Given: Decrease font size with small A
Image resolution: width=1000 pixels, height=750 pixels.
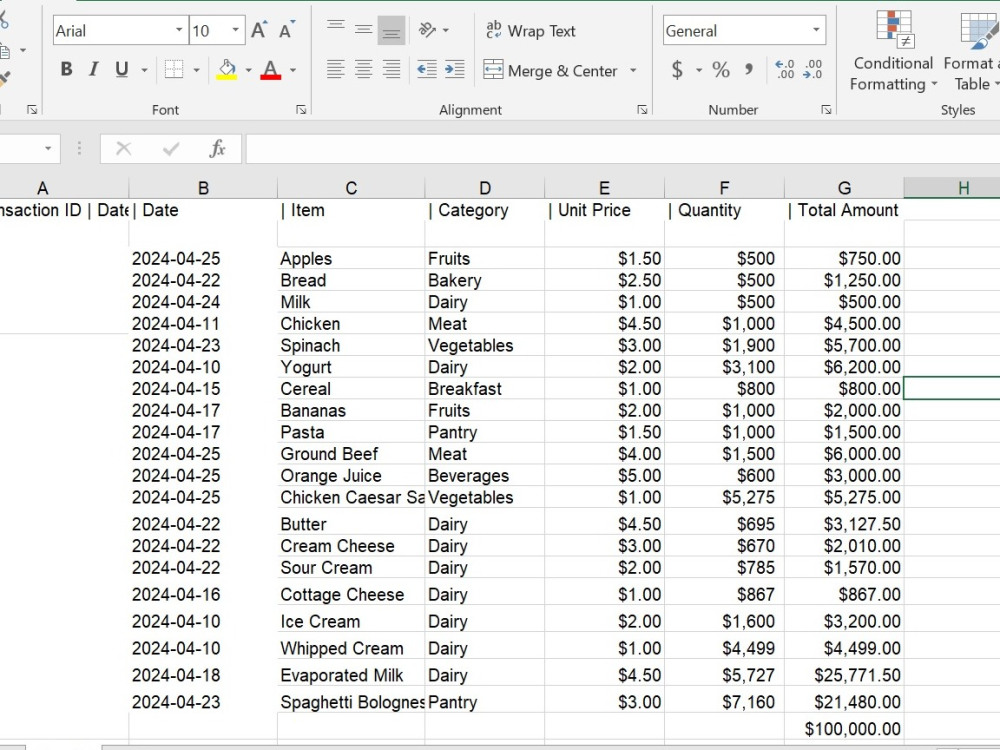Looking at the screenshot, I should coord(286,30).
